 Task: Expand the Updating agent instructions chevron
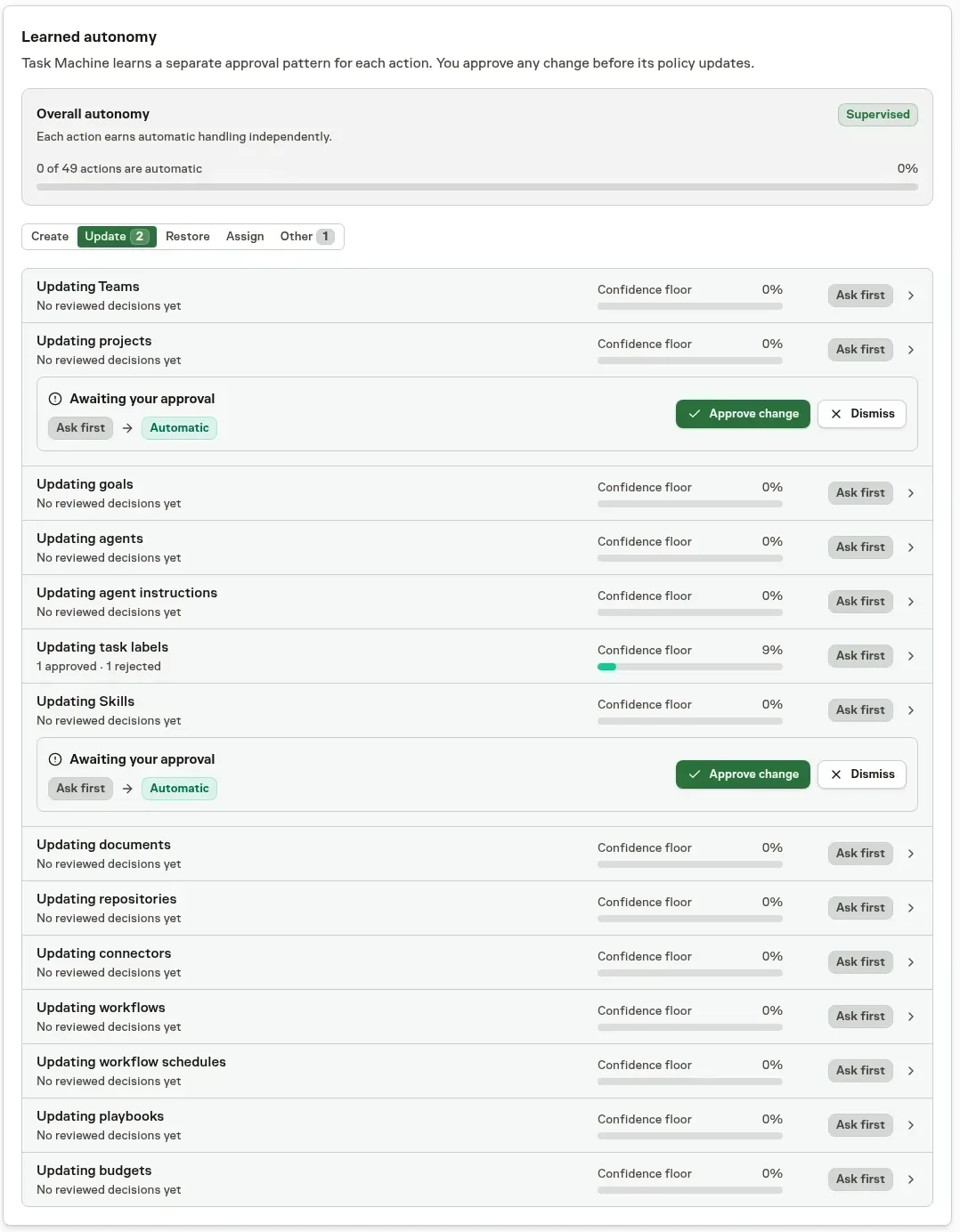tap(911, 602)
